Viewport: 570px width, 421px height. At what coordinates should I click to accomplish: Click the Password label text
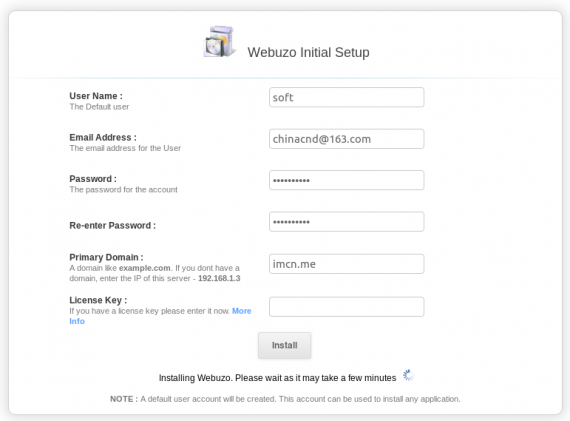pos(93,179)
